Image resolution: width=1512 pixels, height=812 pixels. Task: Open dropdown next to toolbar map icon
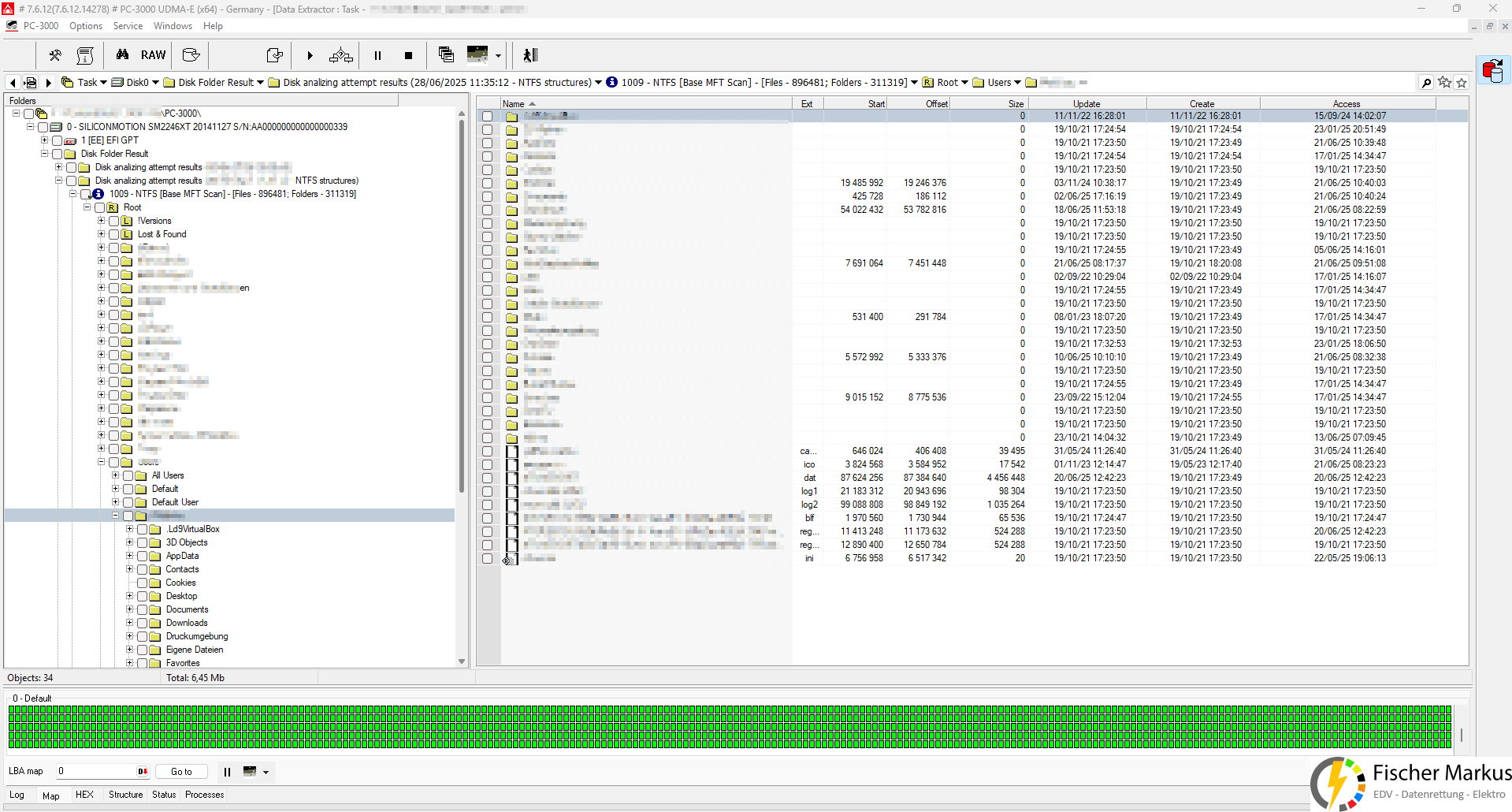click(498, 55)
